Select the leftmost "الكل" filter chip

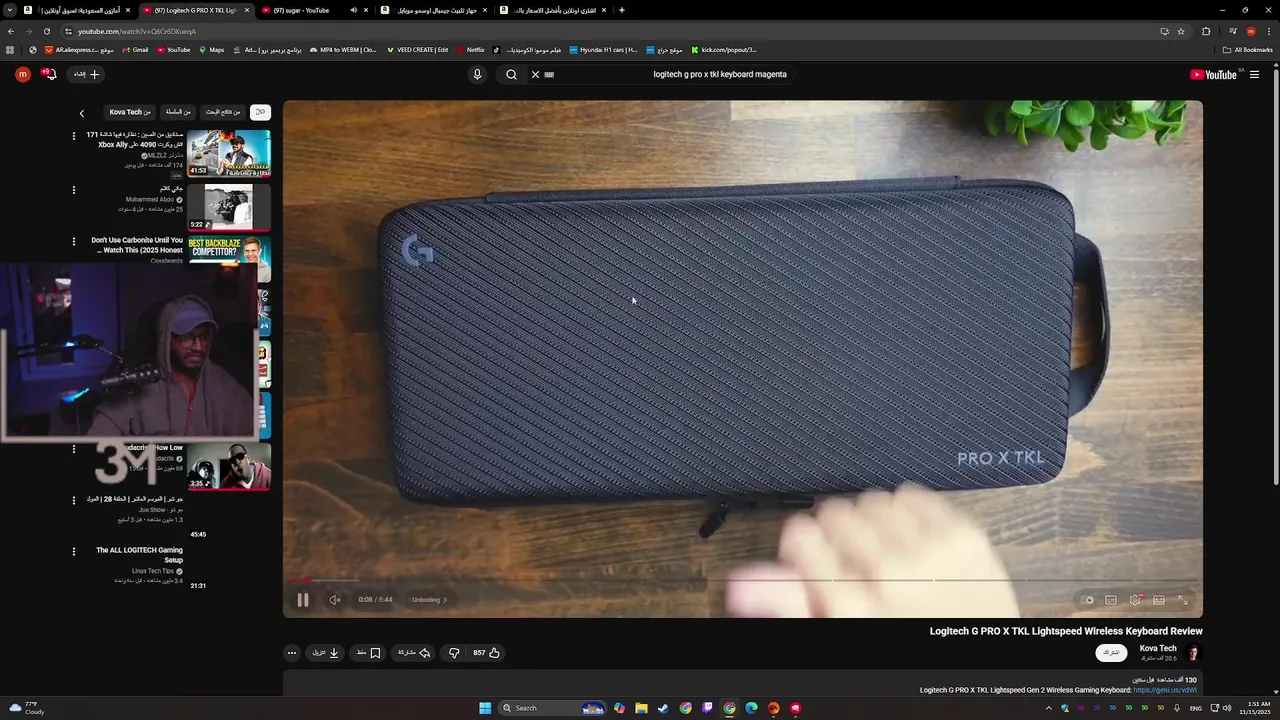coord(260,112)
